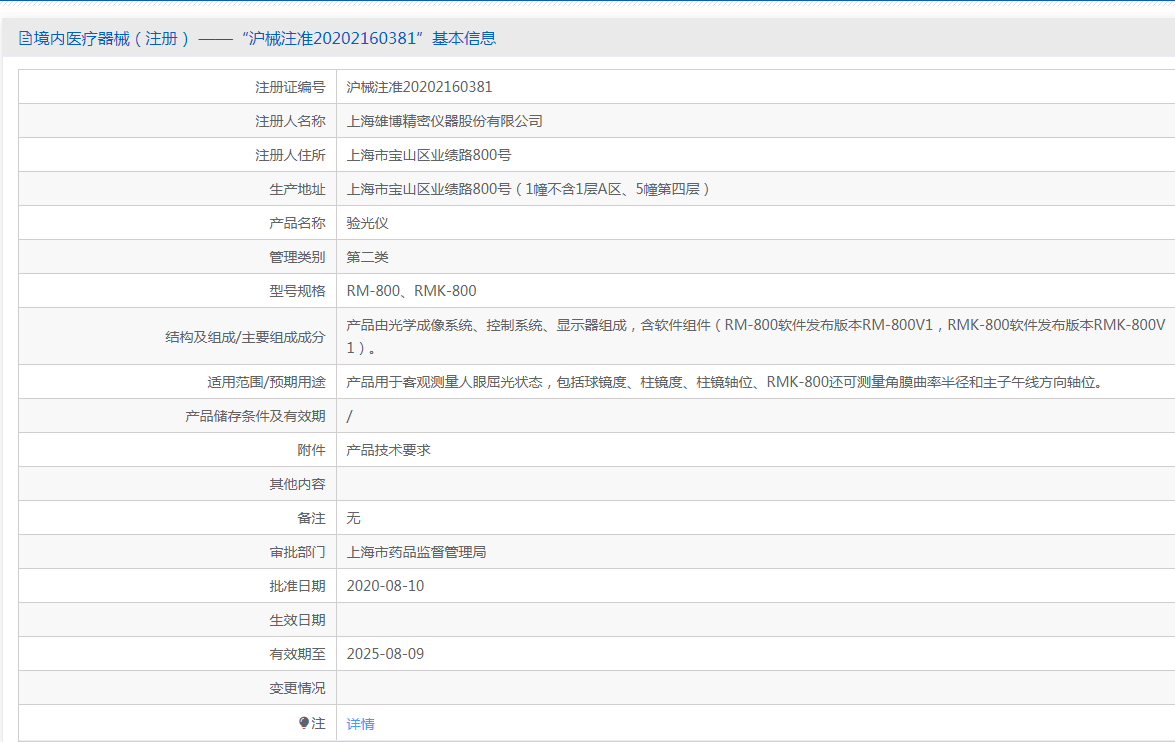Click the 其他内容 row label
The image size is (1175, 742).
click(297, 484)
